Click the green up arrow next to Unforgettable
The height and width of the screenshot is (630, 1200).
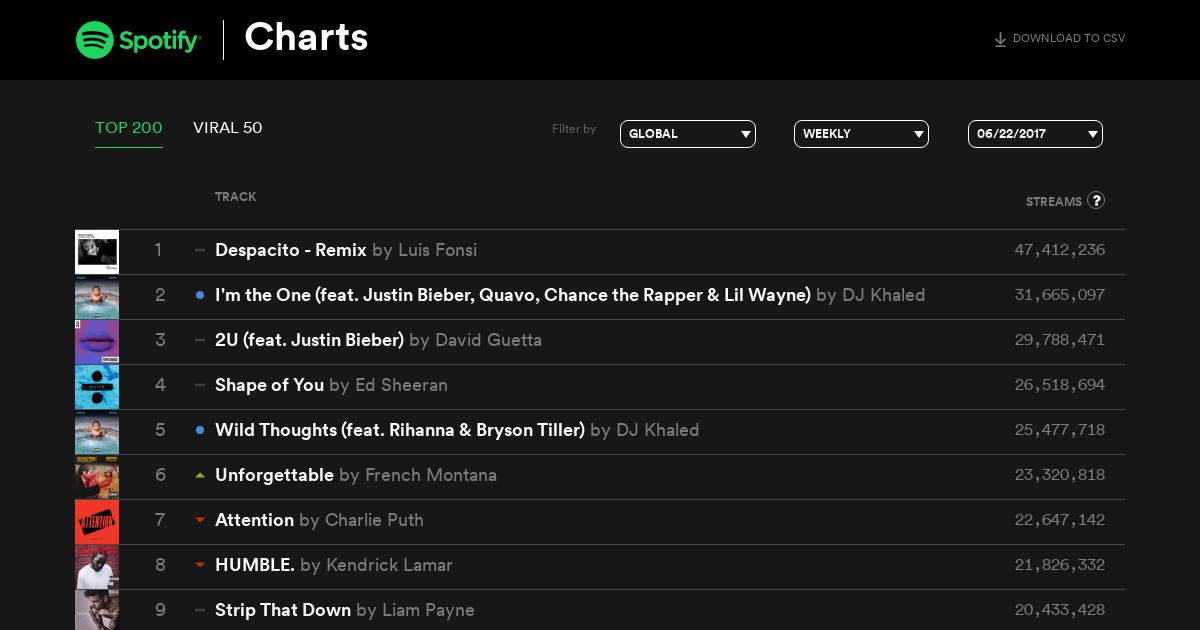pyautogui.click(x=200, y=475)
